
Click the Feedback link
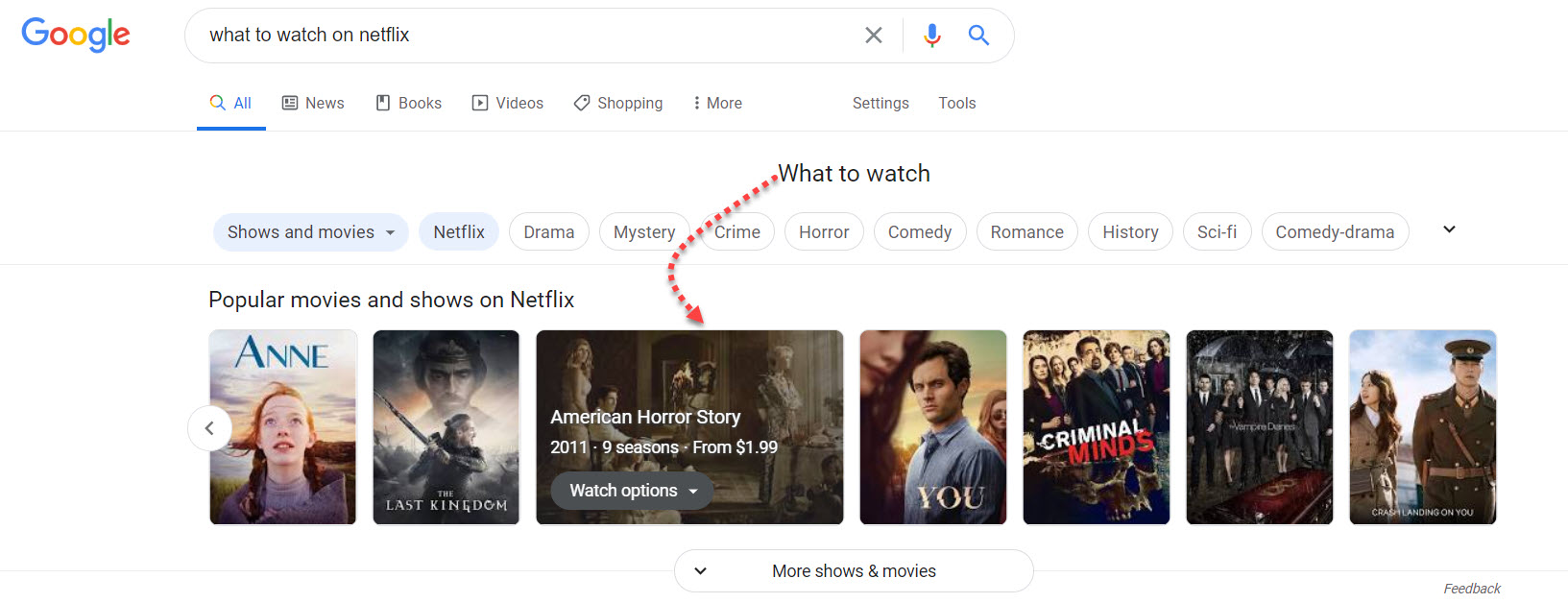point(1471,589)
